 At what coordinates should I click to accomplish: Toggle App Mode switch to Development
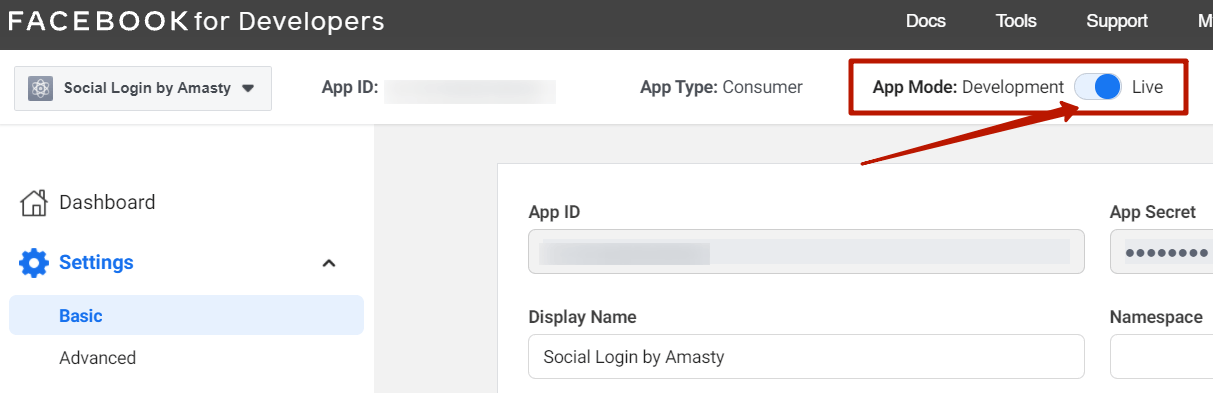1098,87
